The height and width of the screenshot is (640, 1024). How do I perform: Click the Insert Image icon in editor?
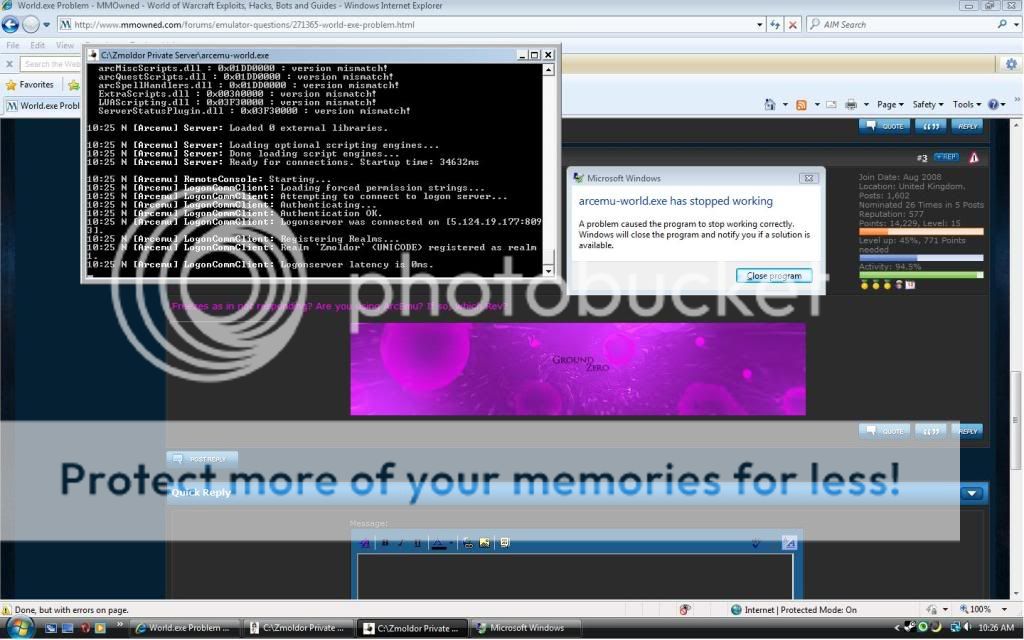tap(485, 543)
